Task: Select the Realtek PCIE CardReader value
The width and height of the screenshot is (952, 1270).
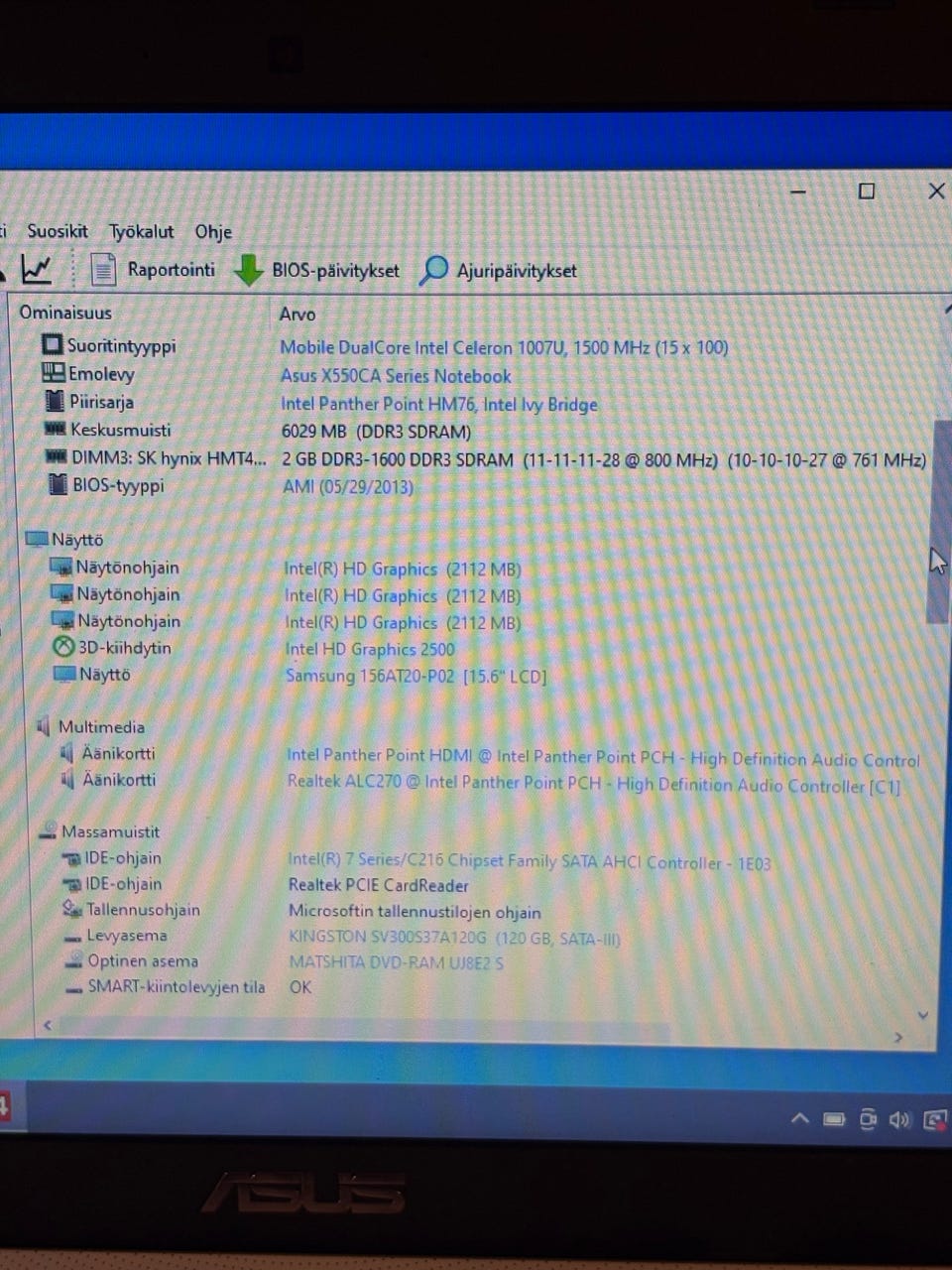Action: point(379,885)
